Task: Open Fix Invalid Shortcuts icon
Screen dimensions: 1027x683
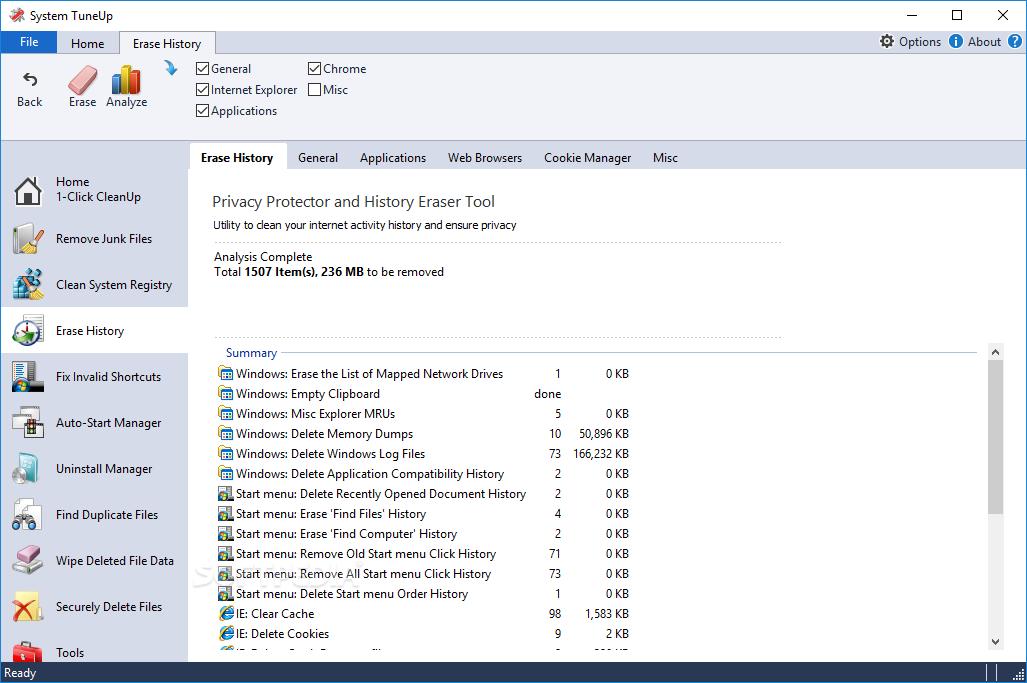Action: pos(28,377)
